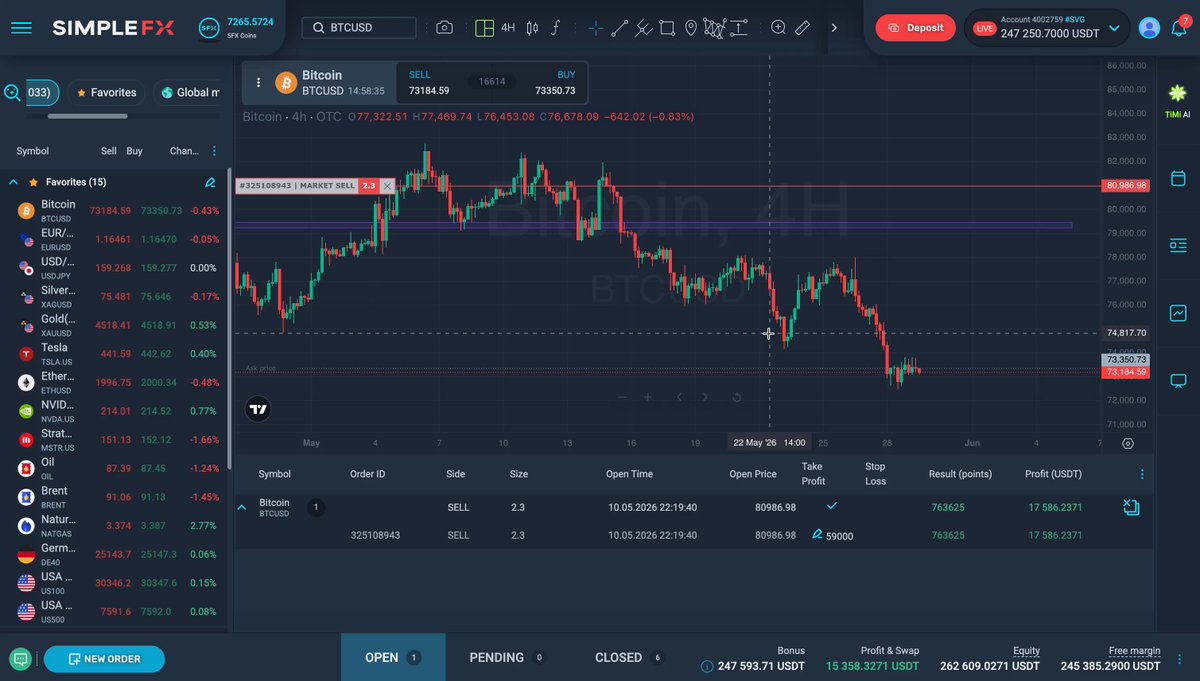Select the Global markets category chip
Image resolution: width=1200 pixels, height=681 pixels.
[x=188, y=93]
